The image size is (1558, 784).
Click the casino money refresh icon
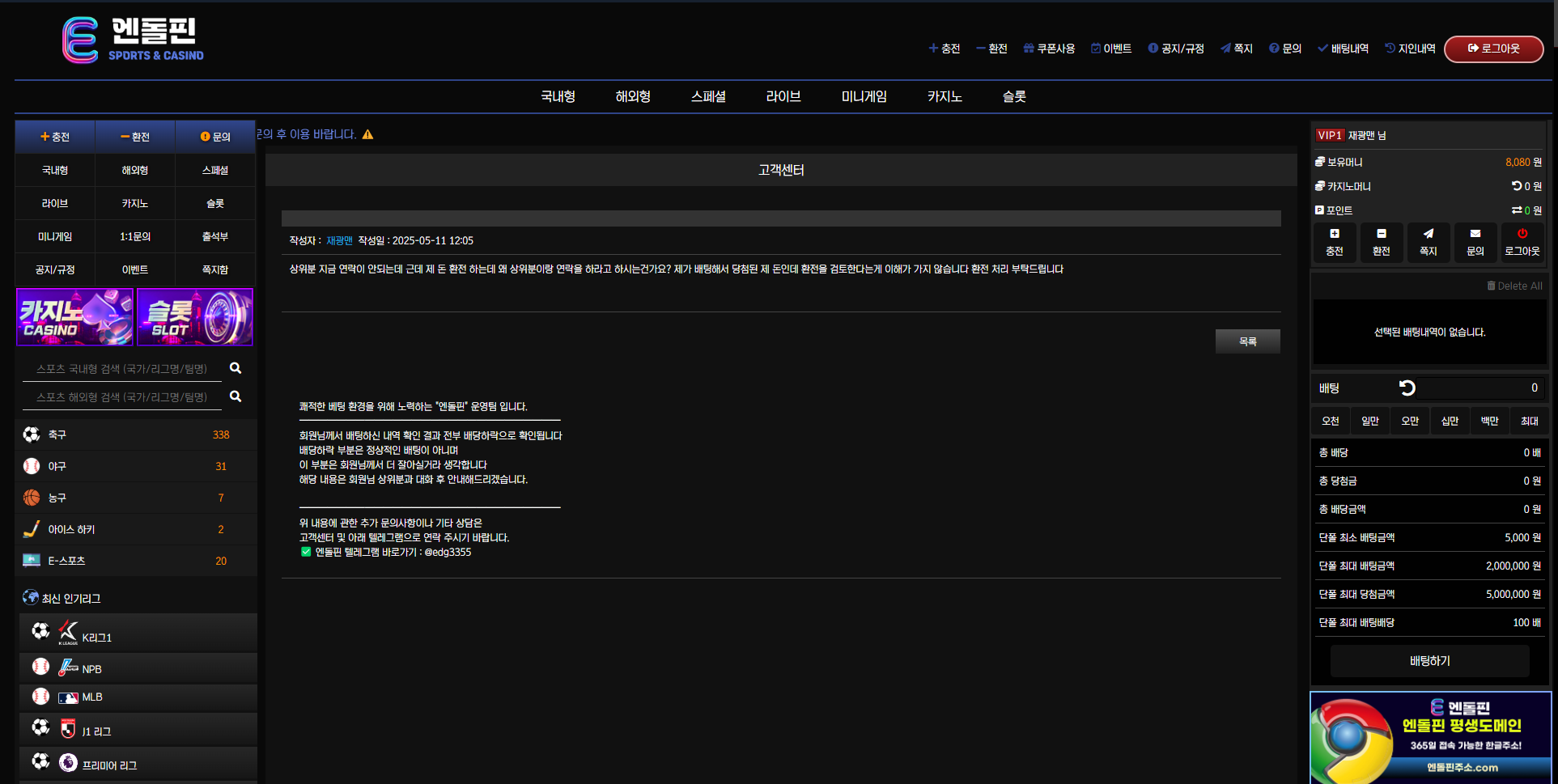(x=1516, y=186)
